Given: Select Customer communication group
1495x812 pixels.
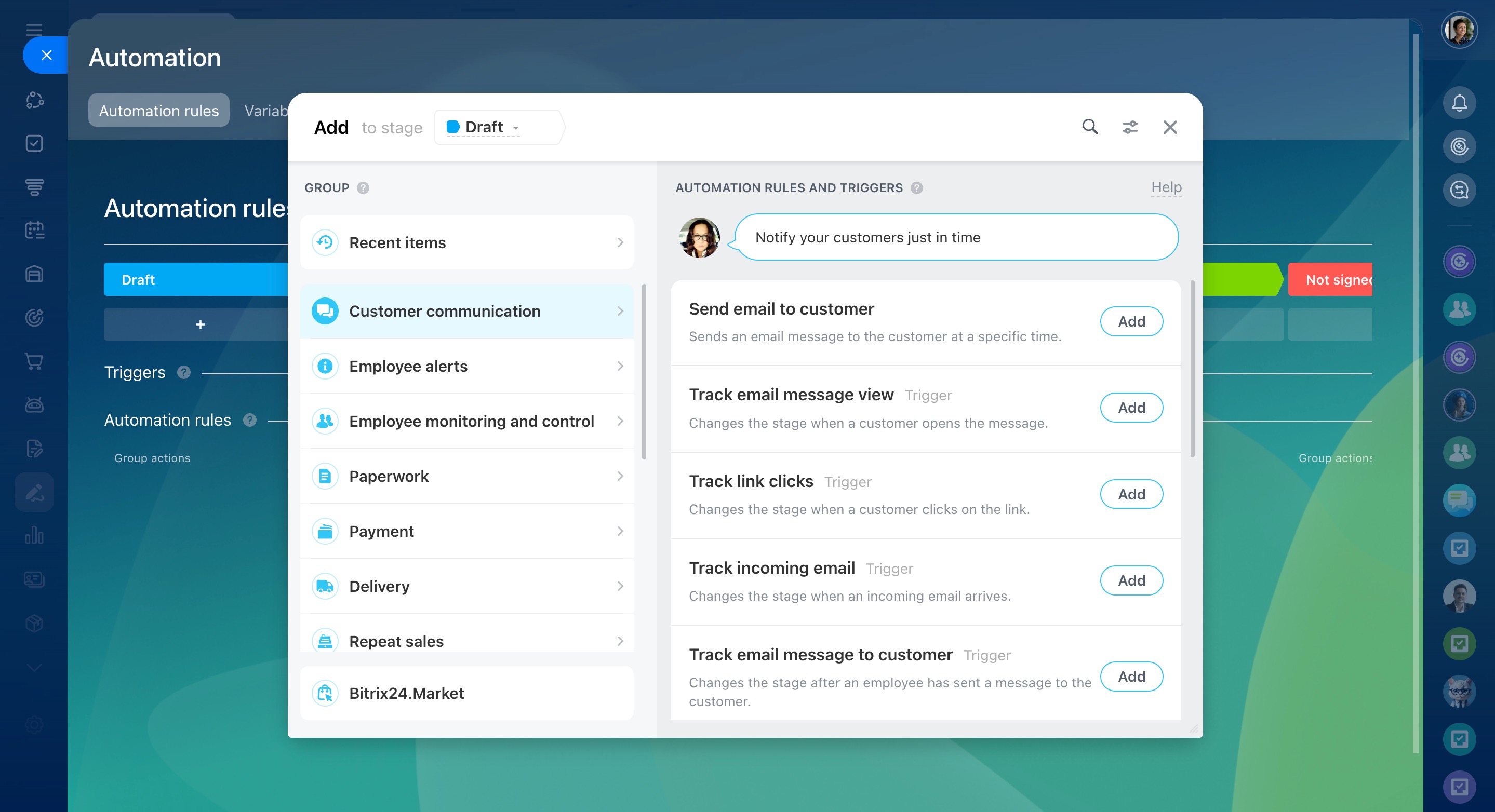Looking at the screenshot, I should tap(466, 312).
